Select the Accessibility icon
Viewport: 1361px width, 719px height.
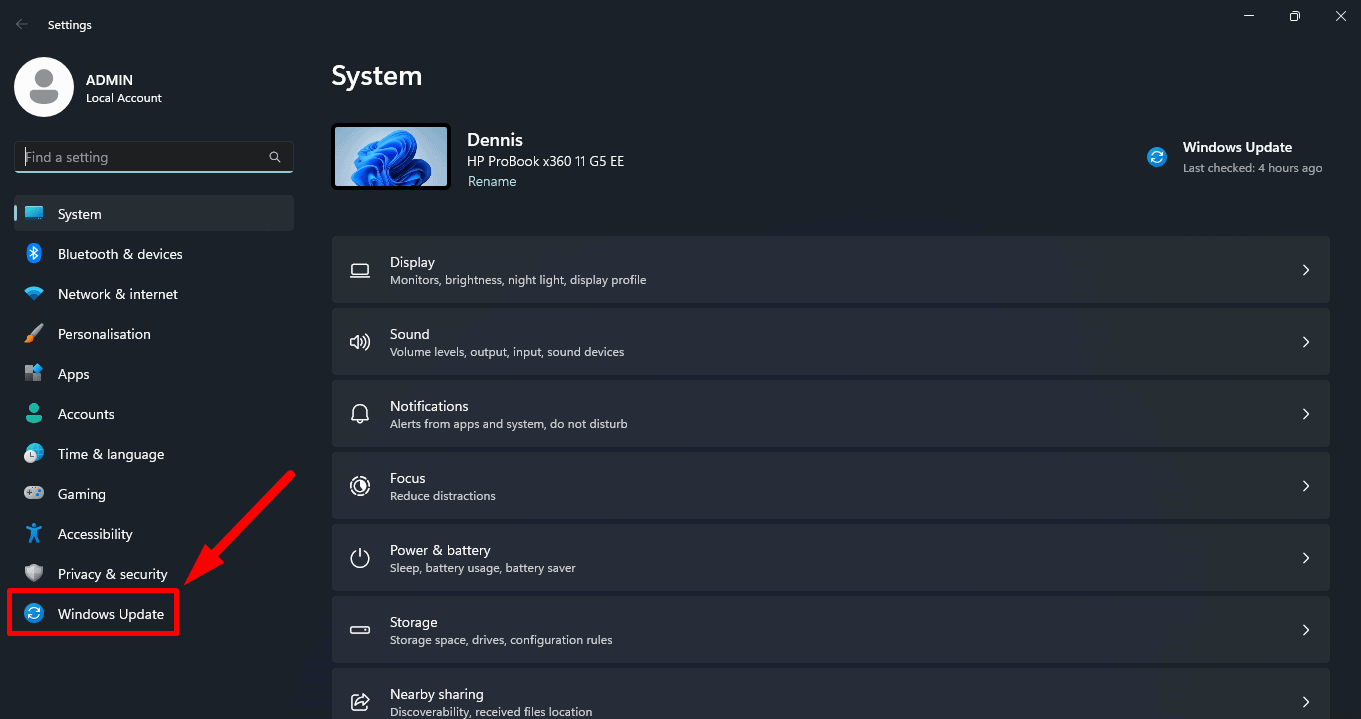(x=34, y=534)
